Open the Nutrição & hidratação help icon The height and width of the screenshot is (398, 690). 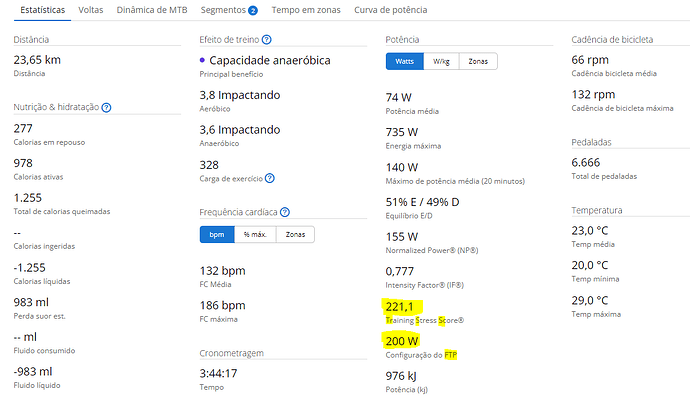(x=106, y=107)
